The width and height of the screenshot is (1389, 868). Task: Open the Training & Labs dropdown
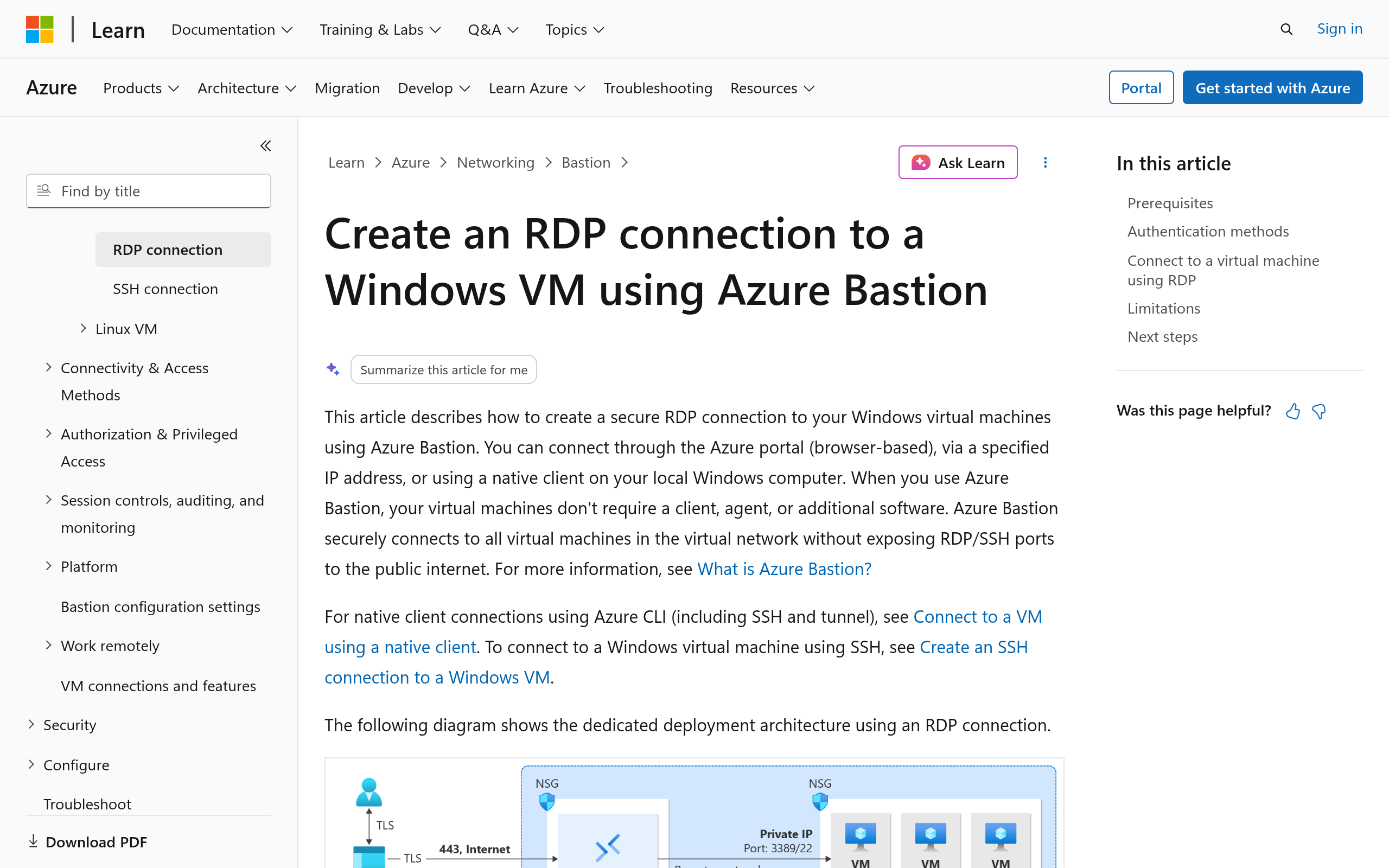click(380, 29)
